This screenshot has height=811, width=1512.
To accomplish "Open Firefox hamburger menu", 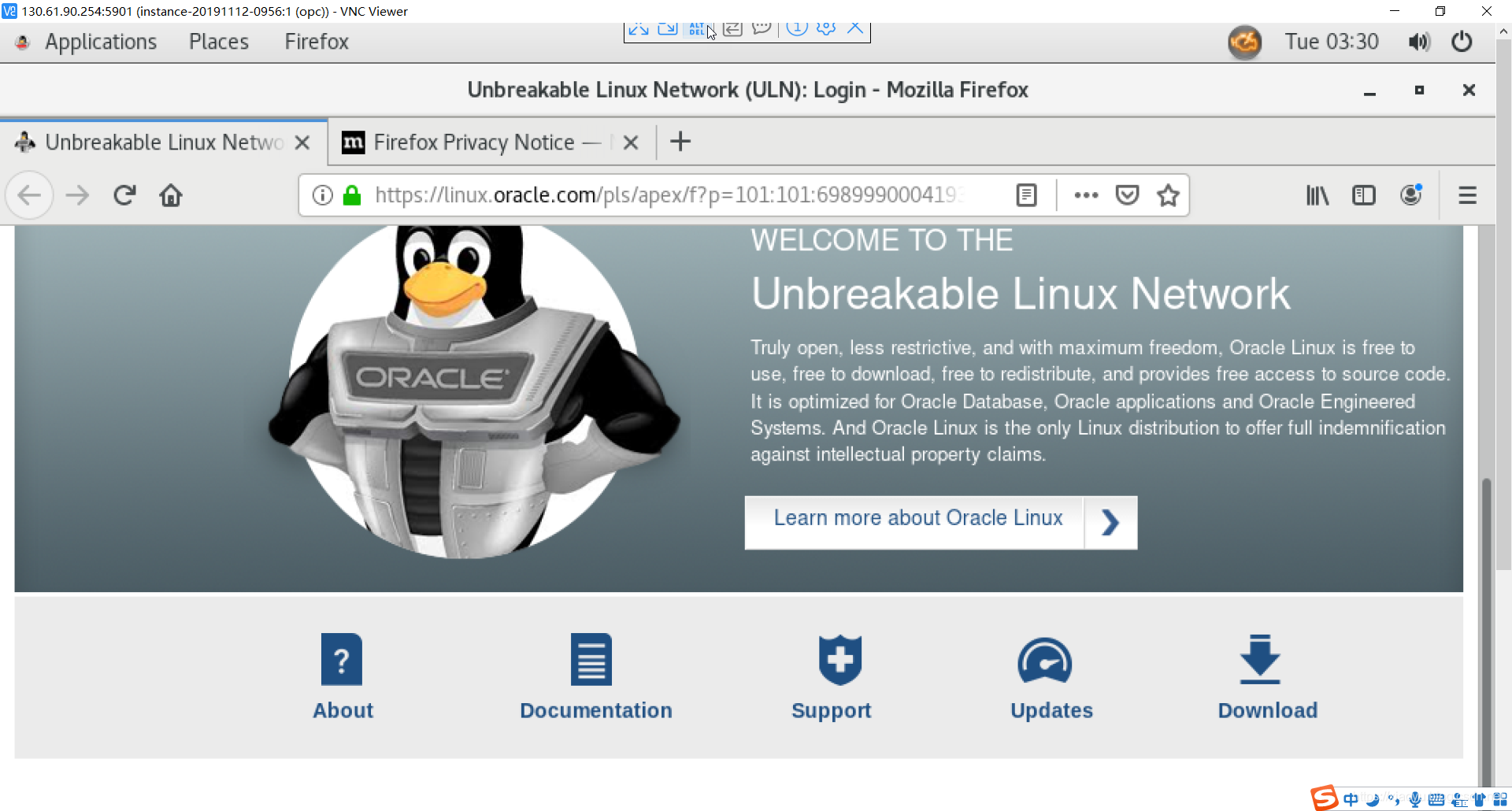I will (1467, 195).
